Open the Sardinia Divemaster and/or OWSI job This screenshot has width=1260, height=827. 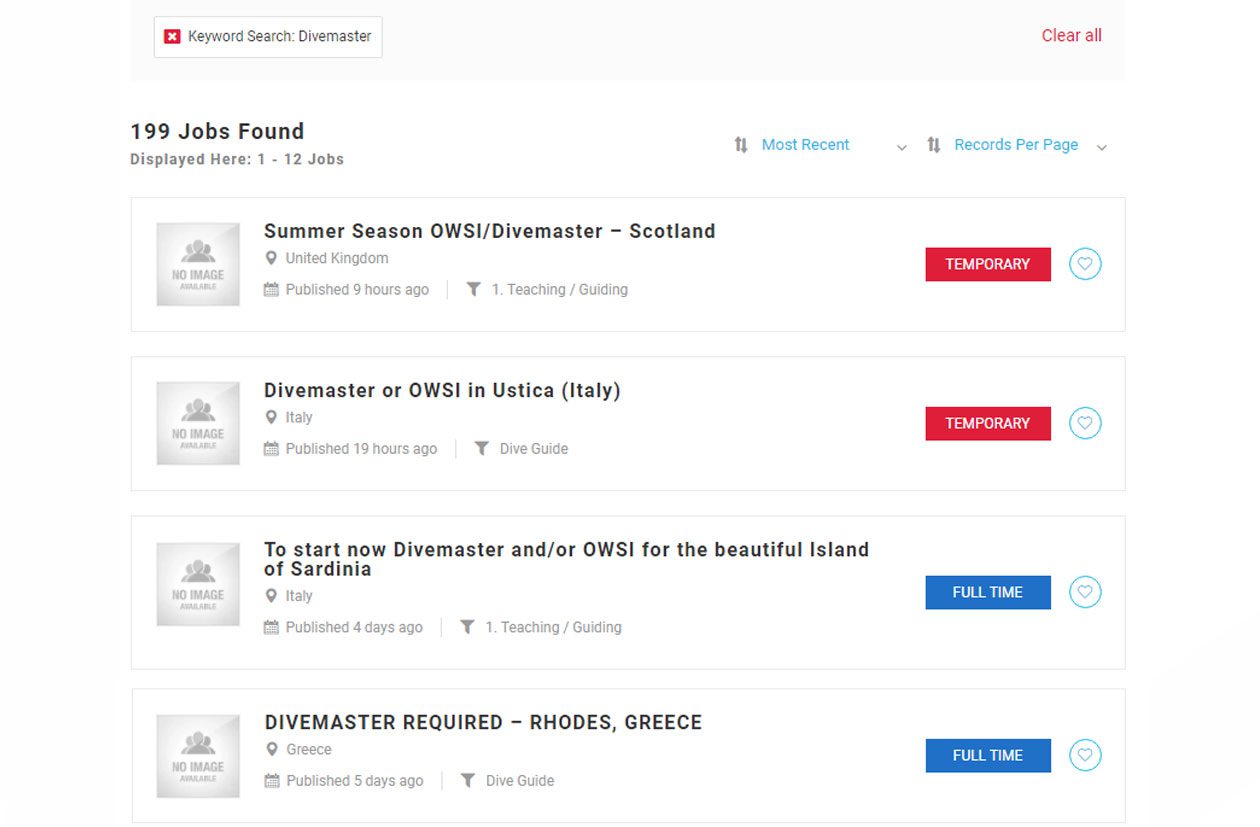coord(566,559)
